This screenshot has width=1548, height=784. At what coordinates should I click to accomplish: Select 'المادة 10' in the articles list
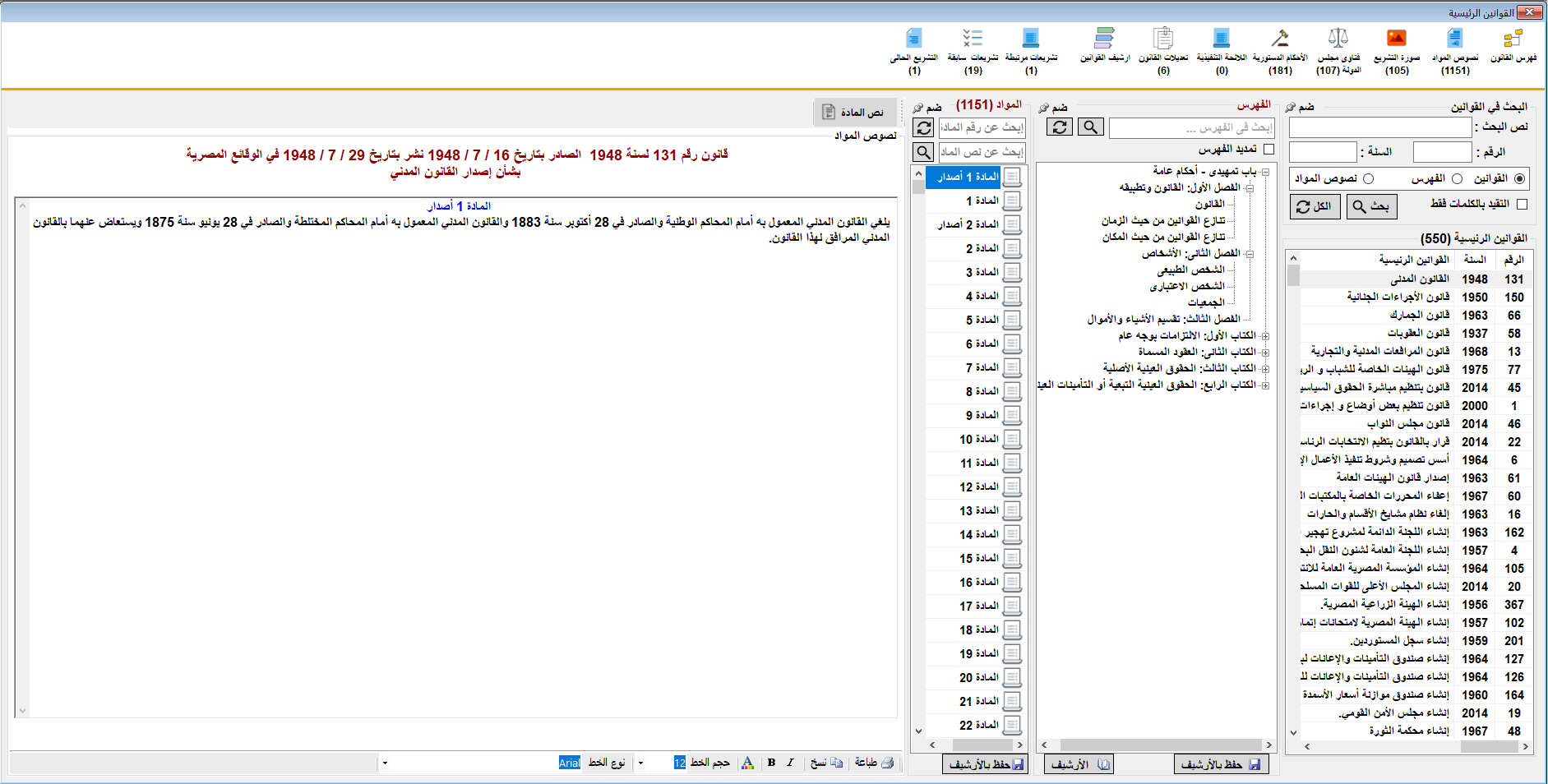[x=978, y=440]
